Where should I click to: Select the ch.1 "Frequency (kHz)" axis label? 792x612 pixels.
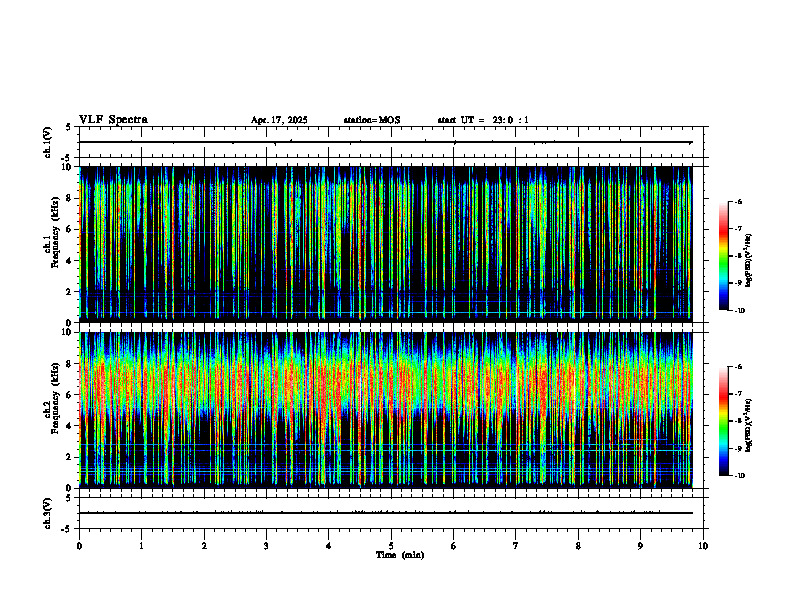pyautogui.click(x=55, y=232)
